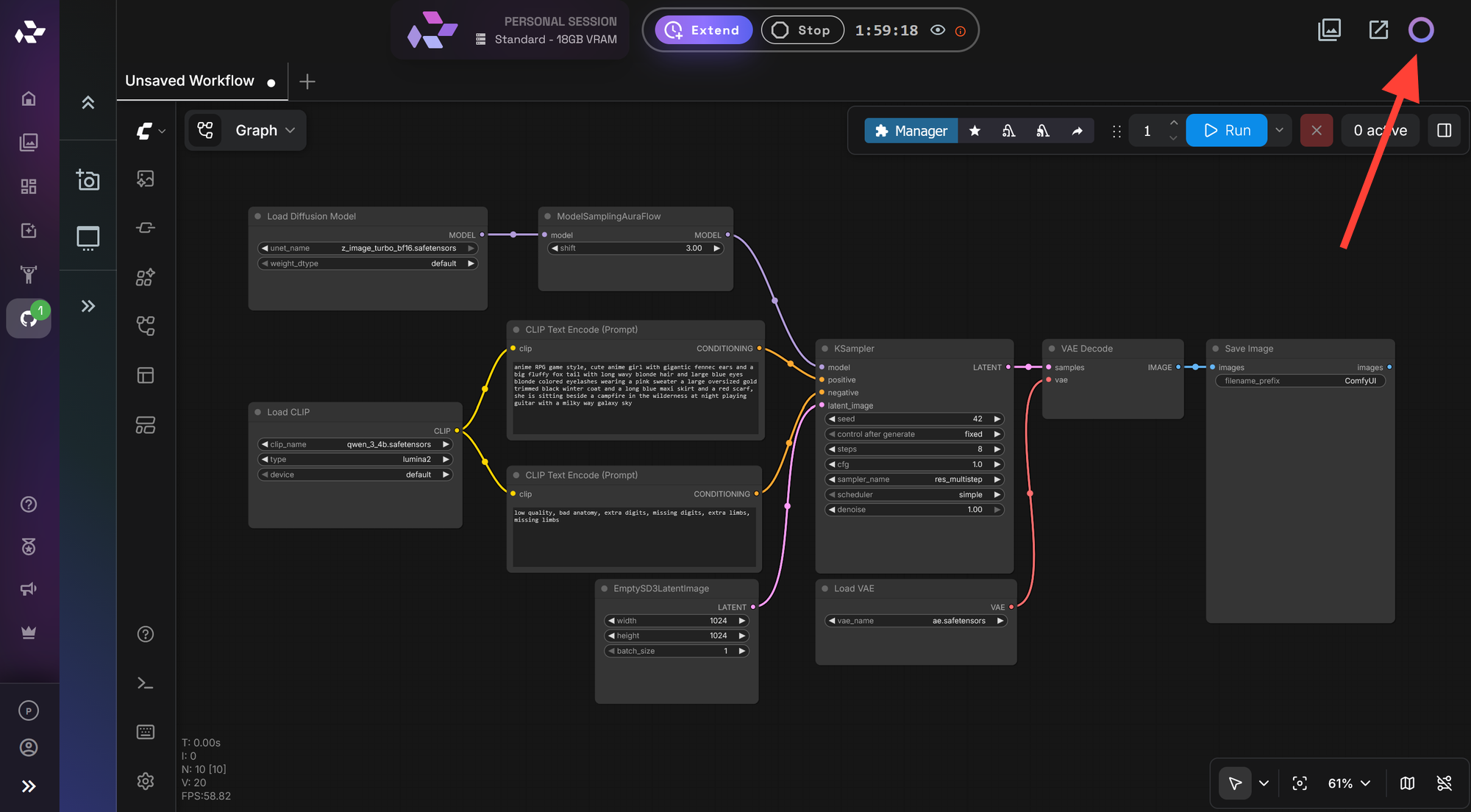The height and width of the screenshot is (812, 1471).
Task: Run the workflow
Action: (x=1226, y=130)
